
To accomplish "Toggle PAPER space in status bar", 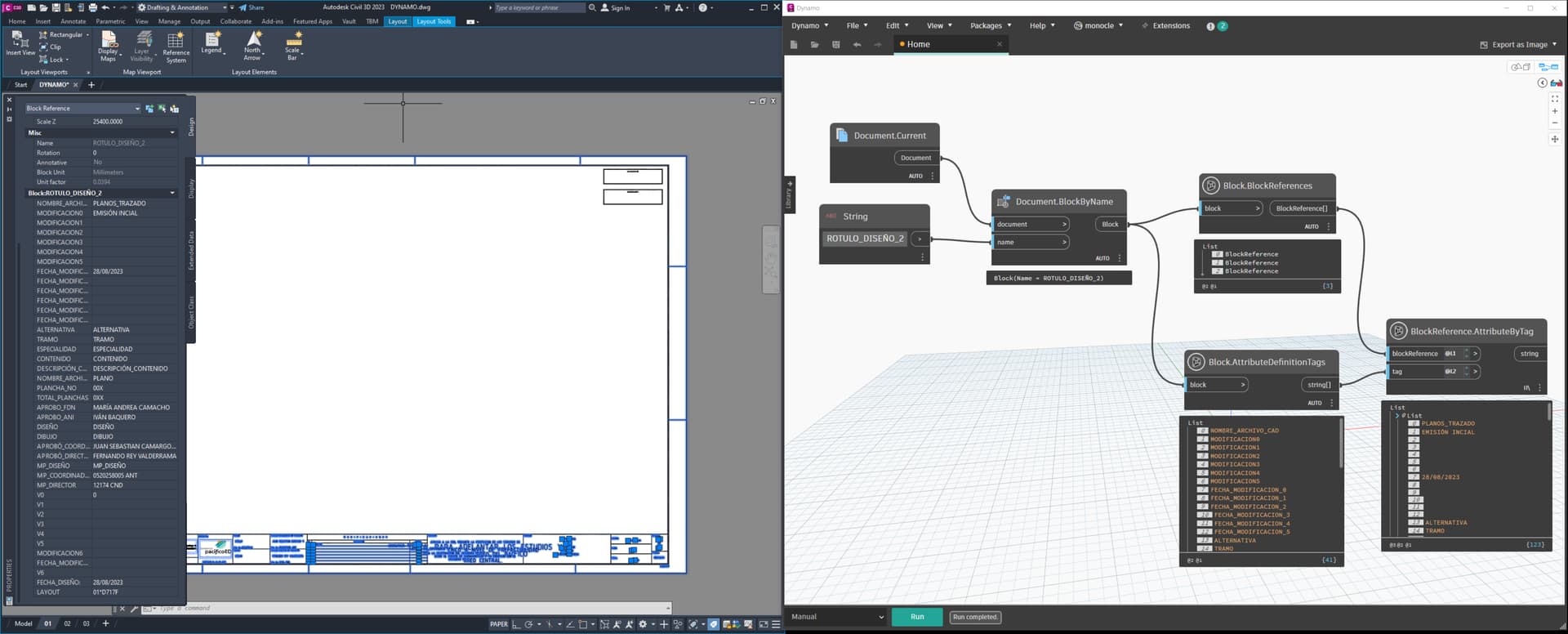I will coord(498,624).
